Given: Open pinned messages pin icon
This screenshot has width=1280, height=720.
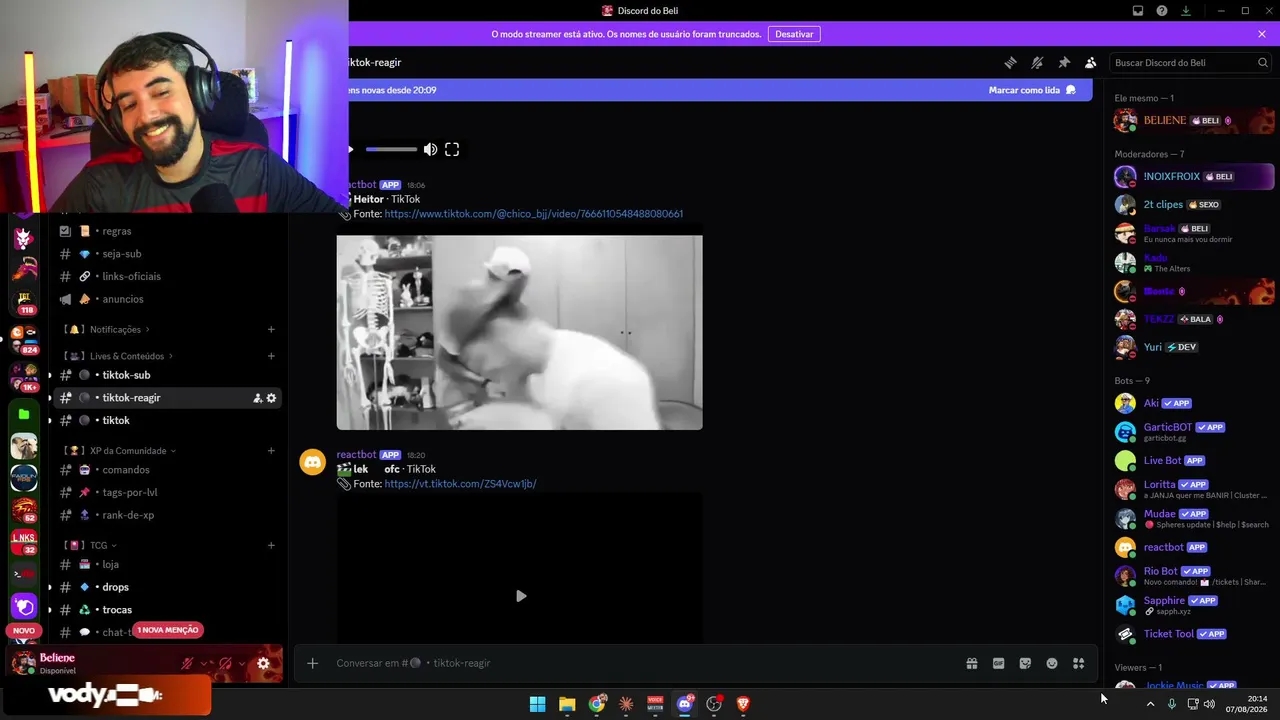Looking at the screenshot, I should pyautogui.click(x=1064, y=63).
